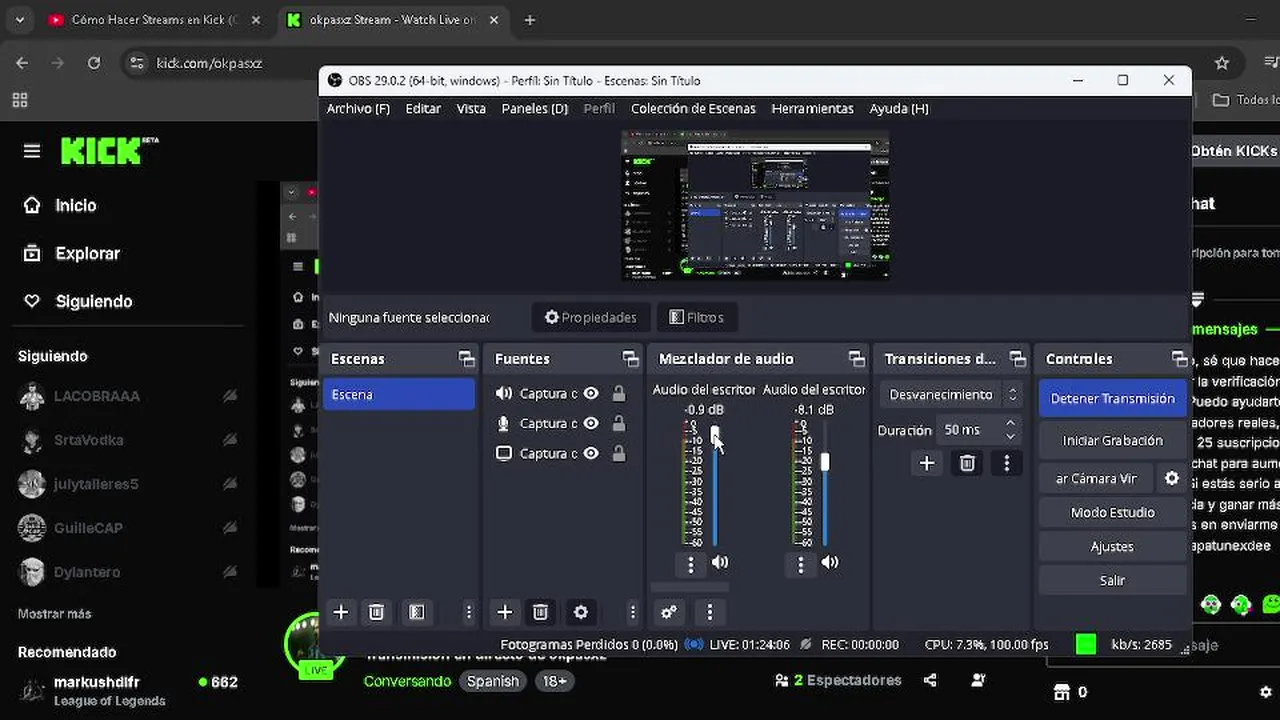Open advanced audio properties gears in Mezclador de audio
The height and width of the screenshot is (720, 1280).
669,612
